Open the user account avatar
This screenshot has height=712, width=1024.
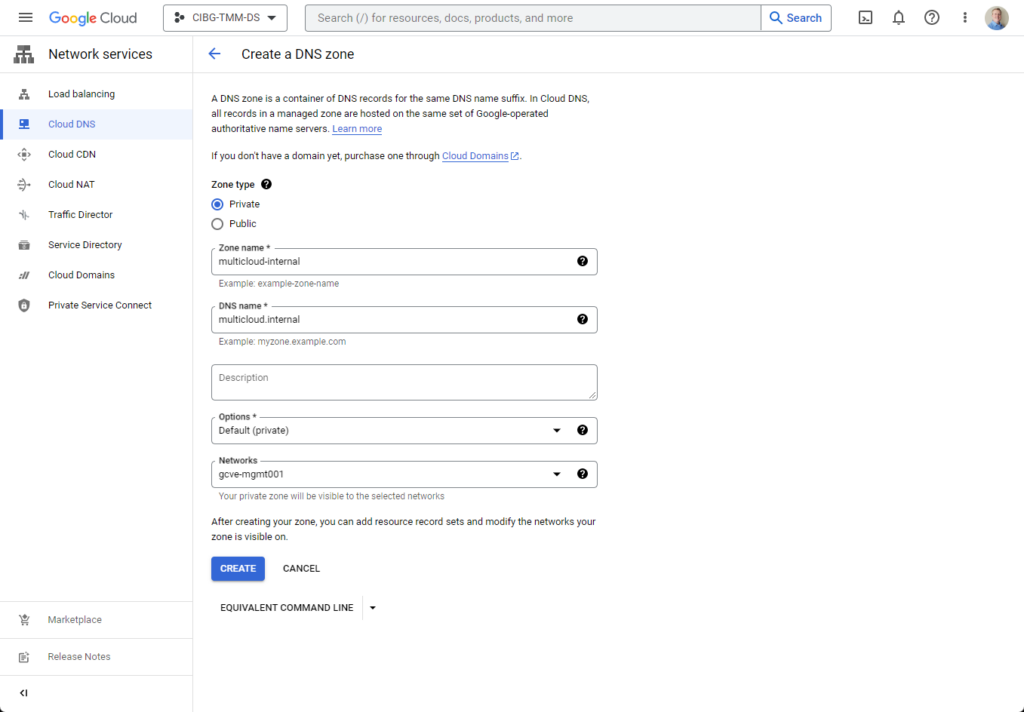coord(997,18)
